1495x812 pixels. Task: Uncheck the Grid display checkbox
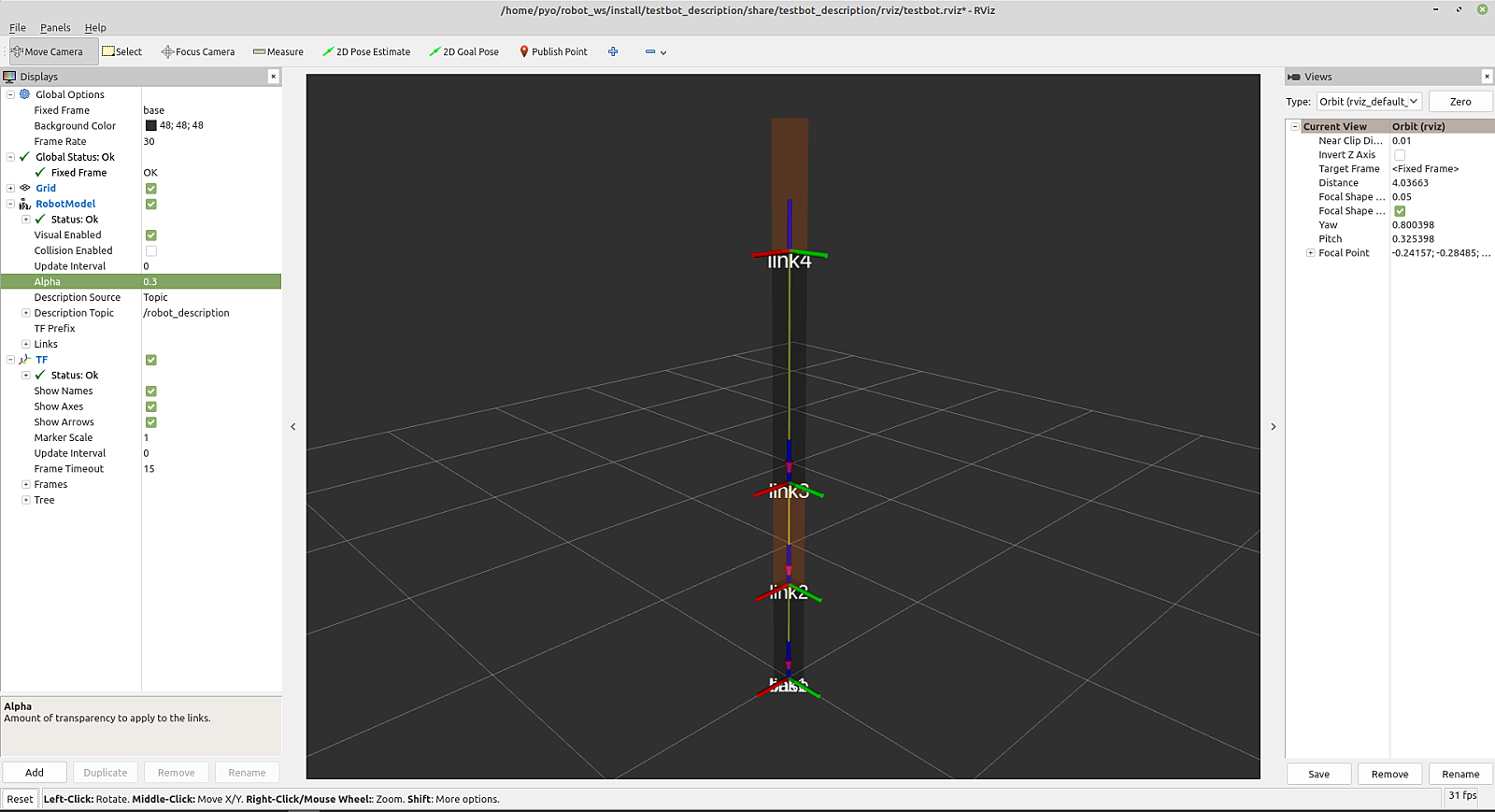pos(151,189)
